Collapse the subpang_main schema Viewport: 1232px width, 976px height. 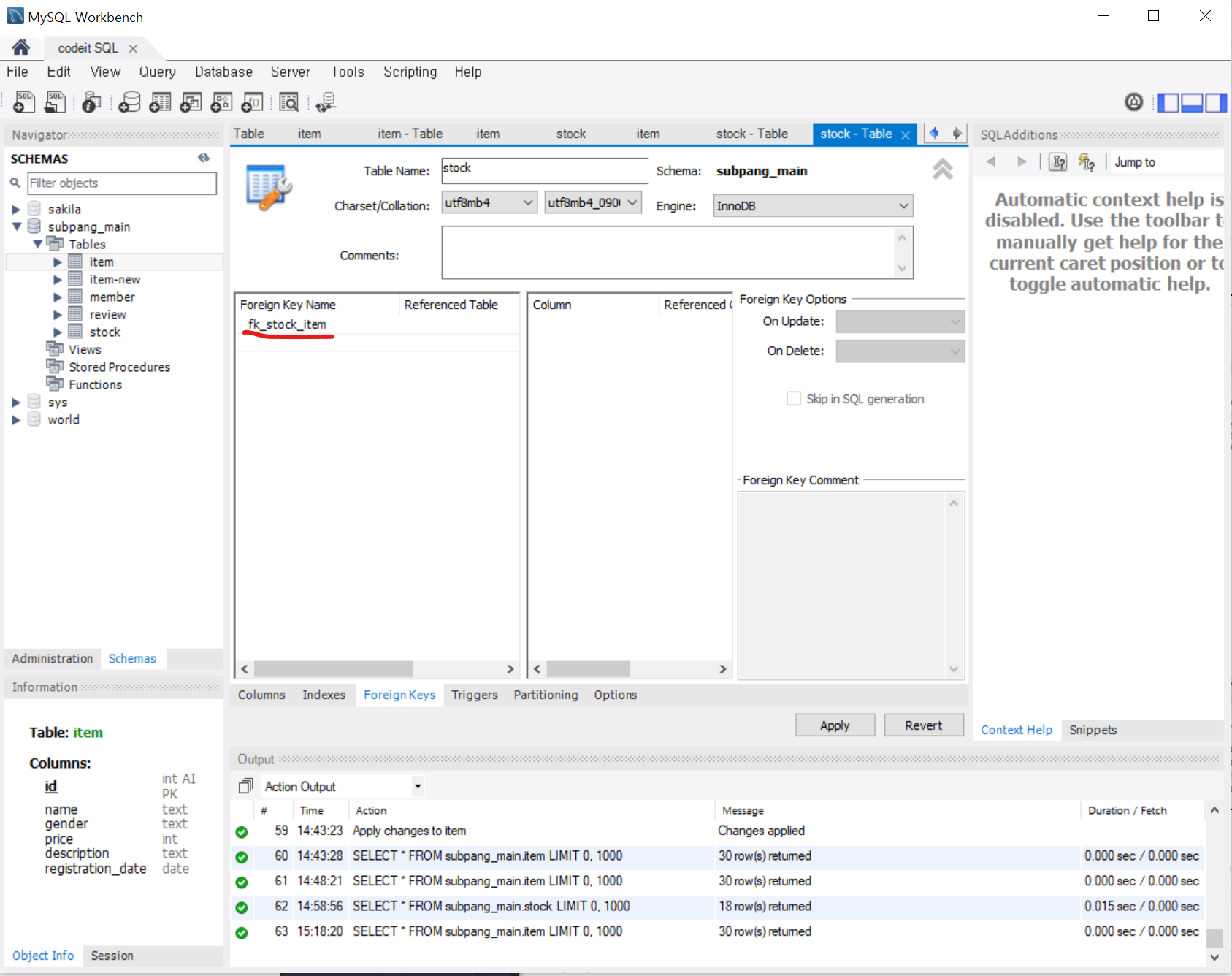click(x=16, y=227)
